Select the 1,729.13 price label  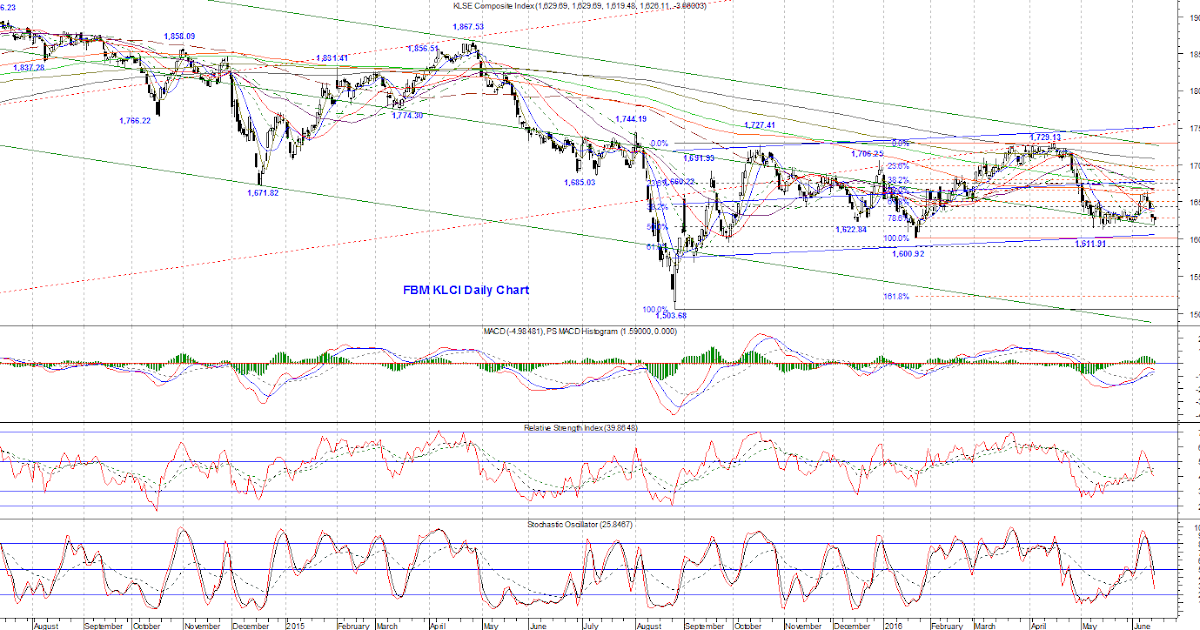(1046, 135)
